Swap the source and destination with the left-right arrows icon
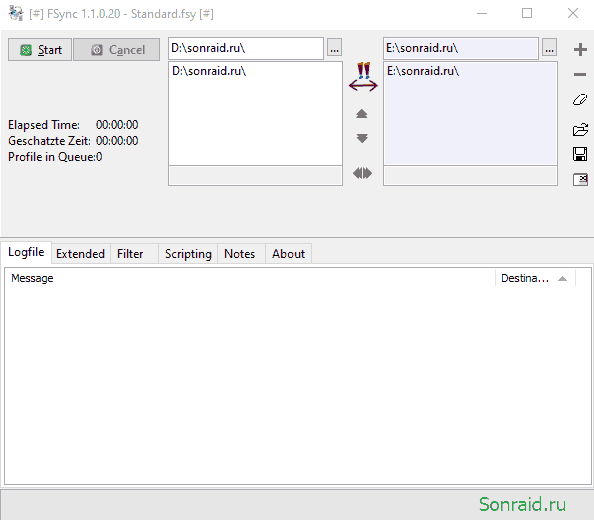The width and height of the screenshot is (594, 520). pyautogui.click(x=363, y=173)
